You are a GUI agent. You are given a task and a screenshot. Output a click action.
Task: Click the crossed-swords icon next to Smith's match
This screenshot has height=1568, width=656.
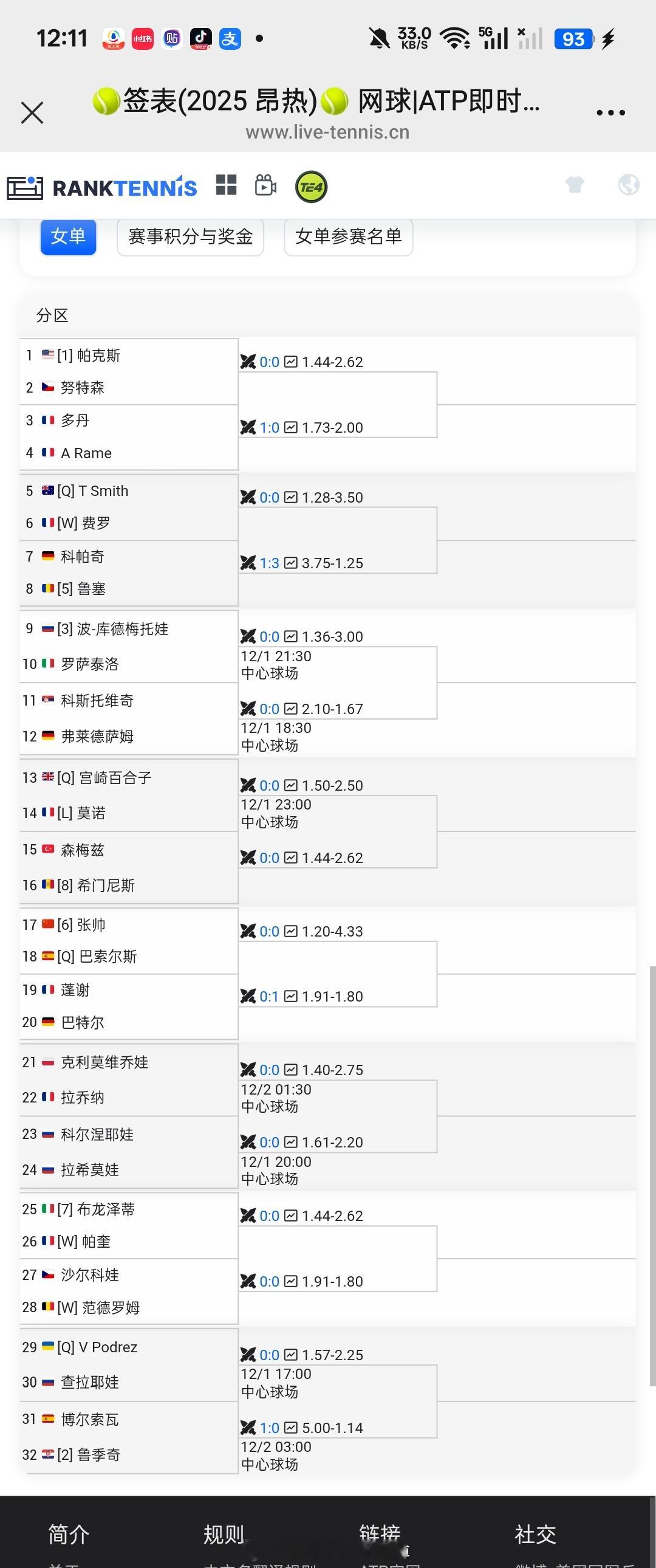point(250,497)
